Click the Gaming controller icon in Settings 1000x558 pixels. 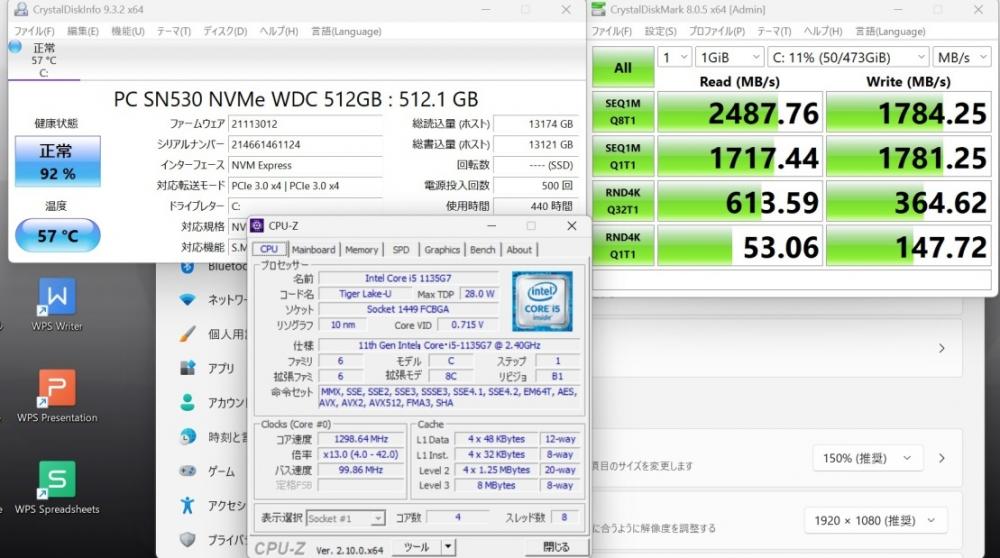click(188, 471)
